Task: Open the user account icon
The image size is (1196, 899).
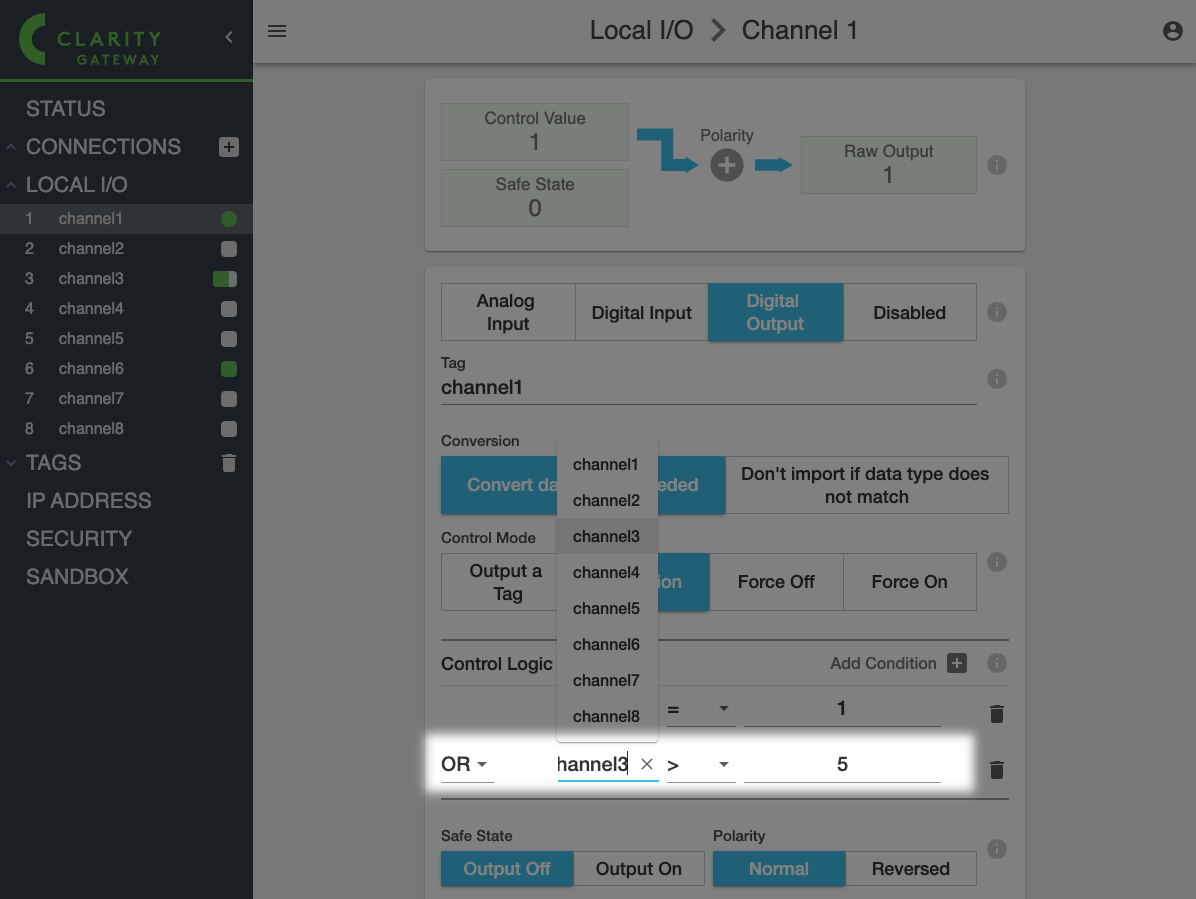Action: coord(1173,31)
